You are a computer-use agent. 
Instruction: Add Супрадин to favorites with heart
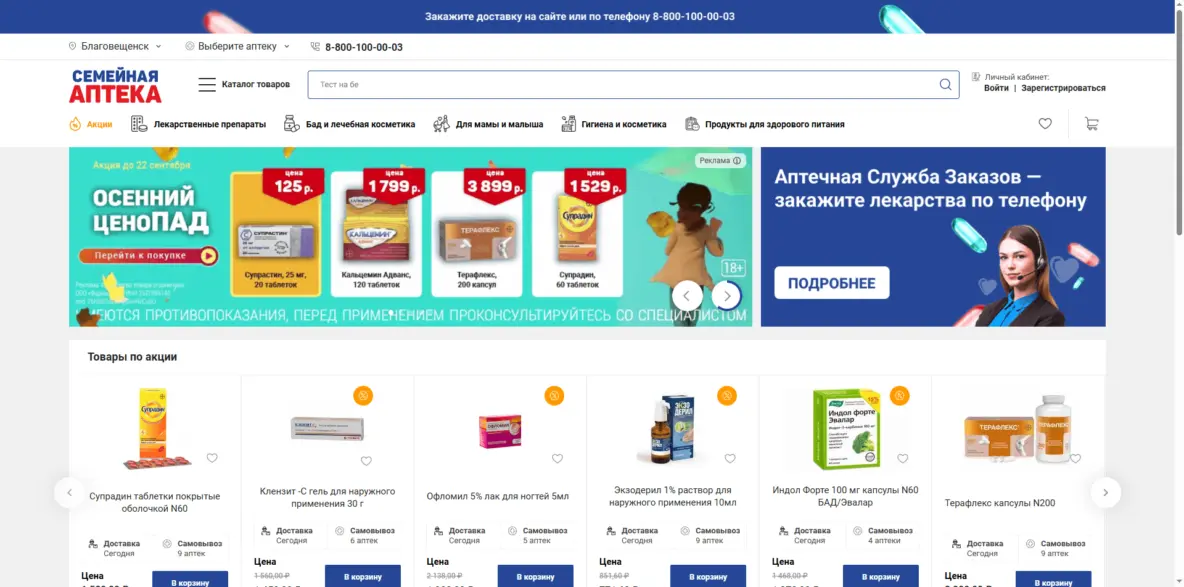coord(212,458)
